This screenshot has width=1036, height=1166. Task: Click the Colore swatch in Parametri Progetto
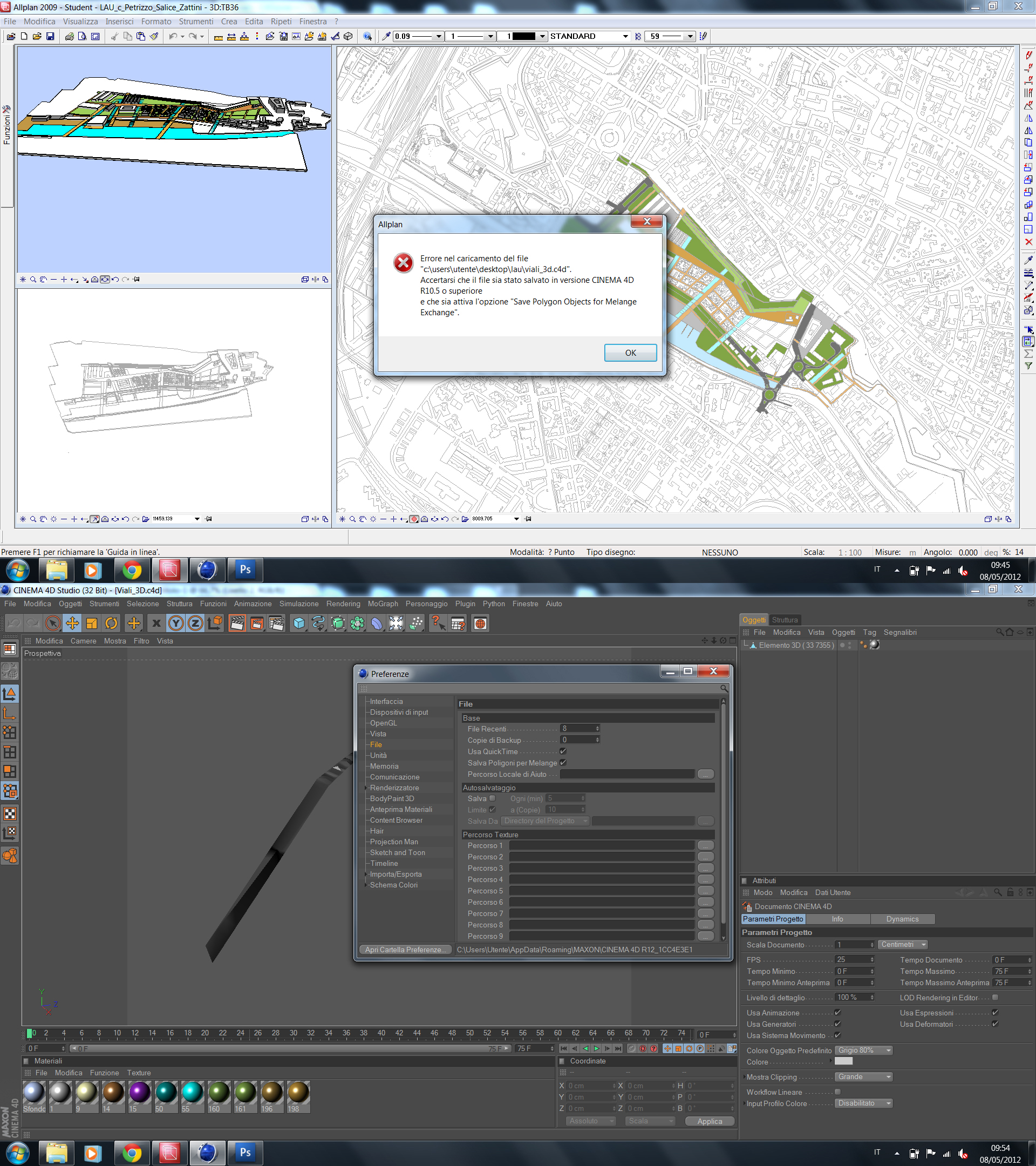[843, 1062]
